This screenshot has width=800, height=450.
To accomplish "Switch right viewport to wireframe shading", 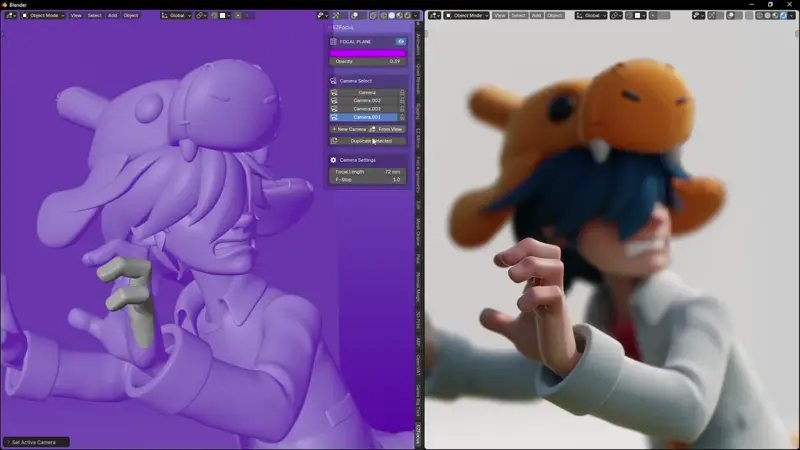I will point(760,15).
